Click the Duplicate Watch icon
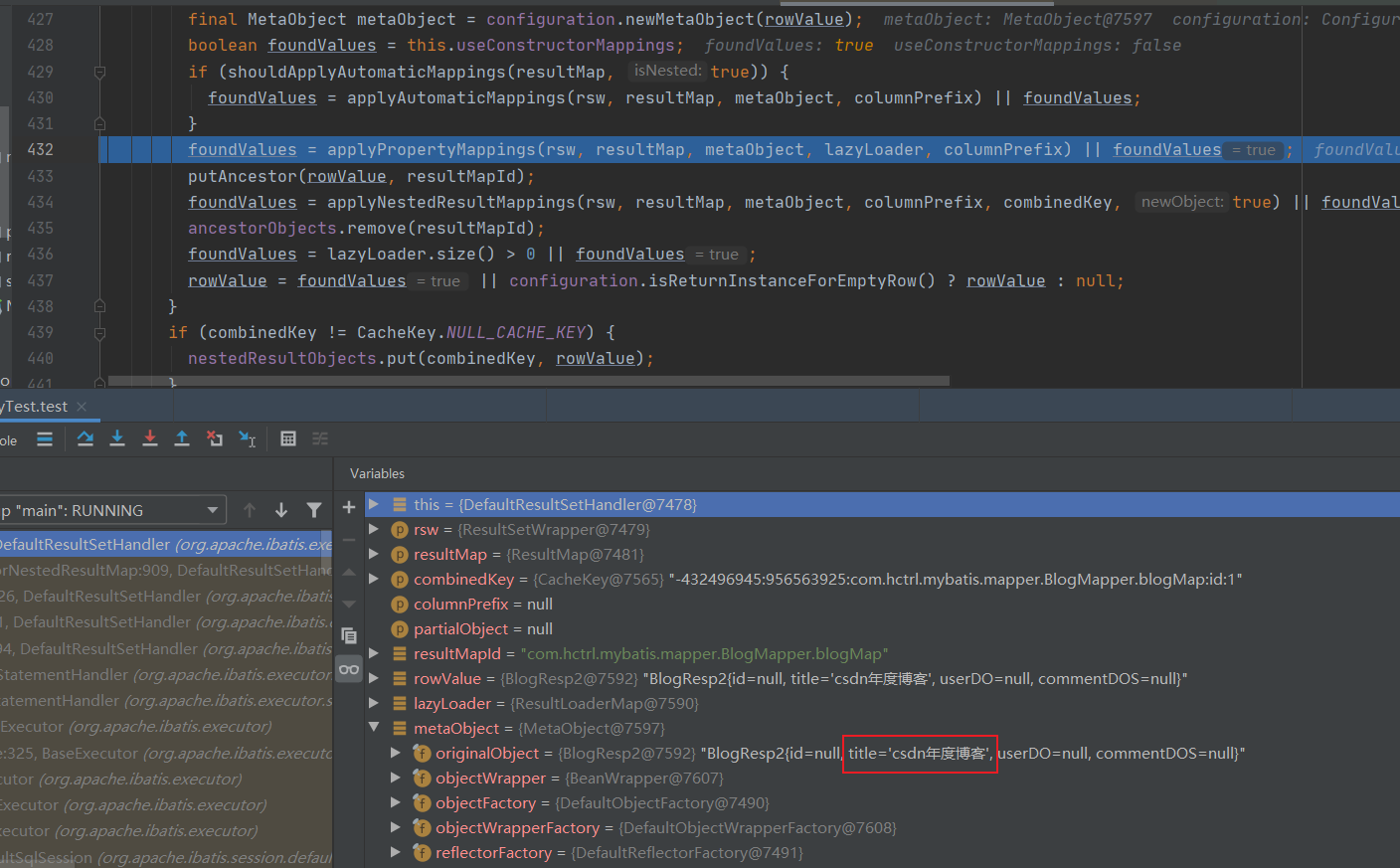Screen dimensions: 1400x868 (x=349, y=635)
